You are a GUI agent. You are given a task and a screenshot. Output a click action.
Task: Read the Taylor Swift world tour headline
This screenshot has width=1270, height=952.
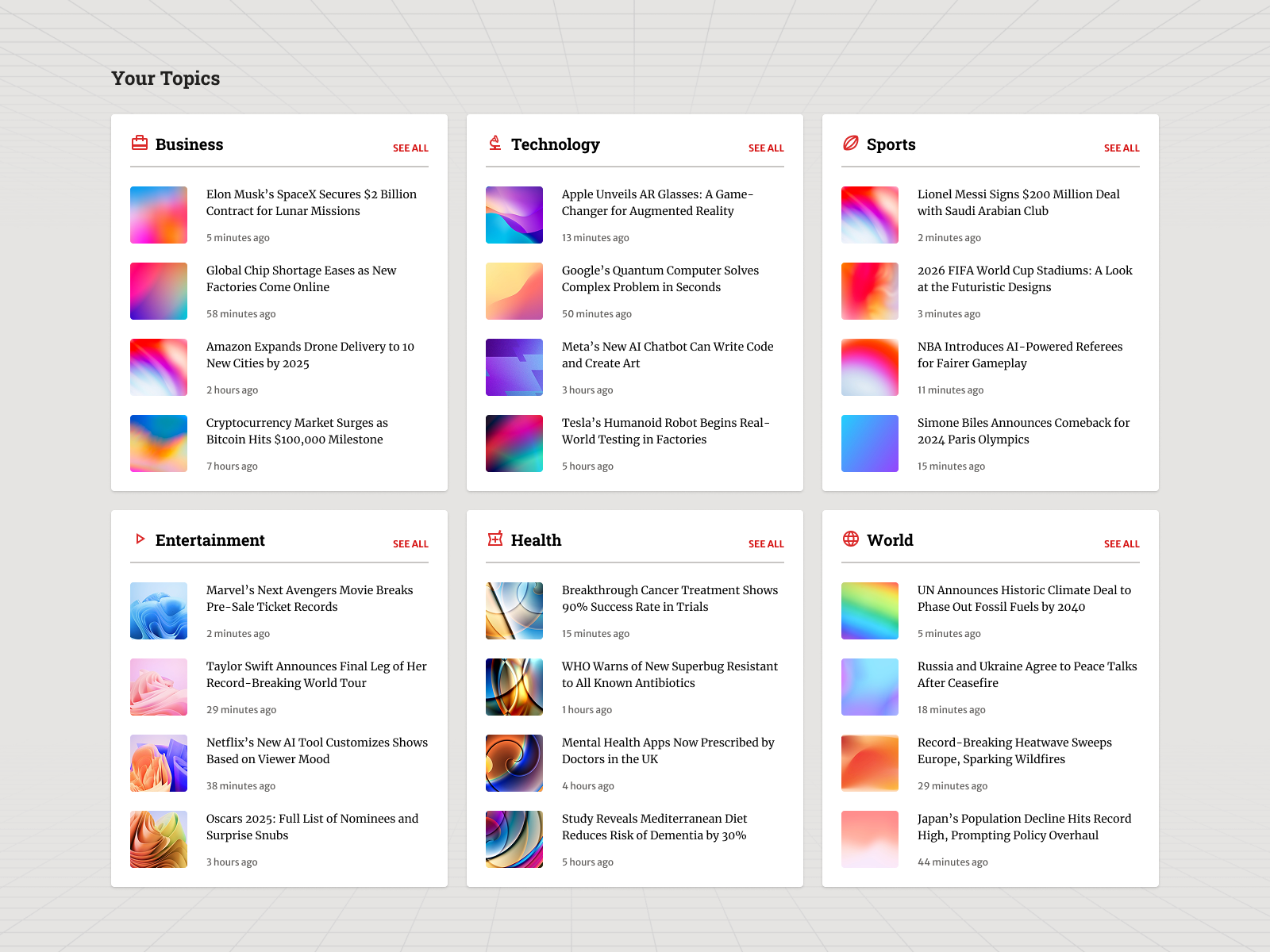tap(316, 674)
